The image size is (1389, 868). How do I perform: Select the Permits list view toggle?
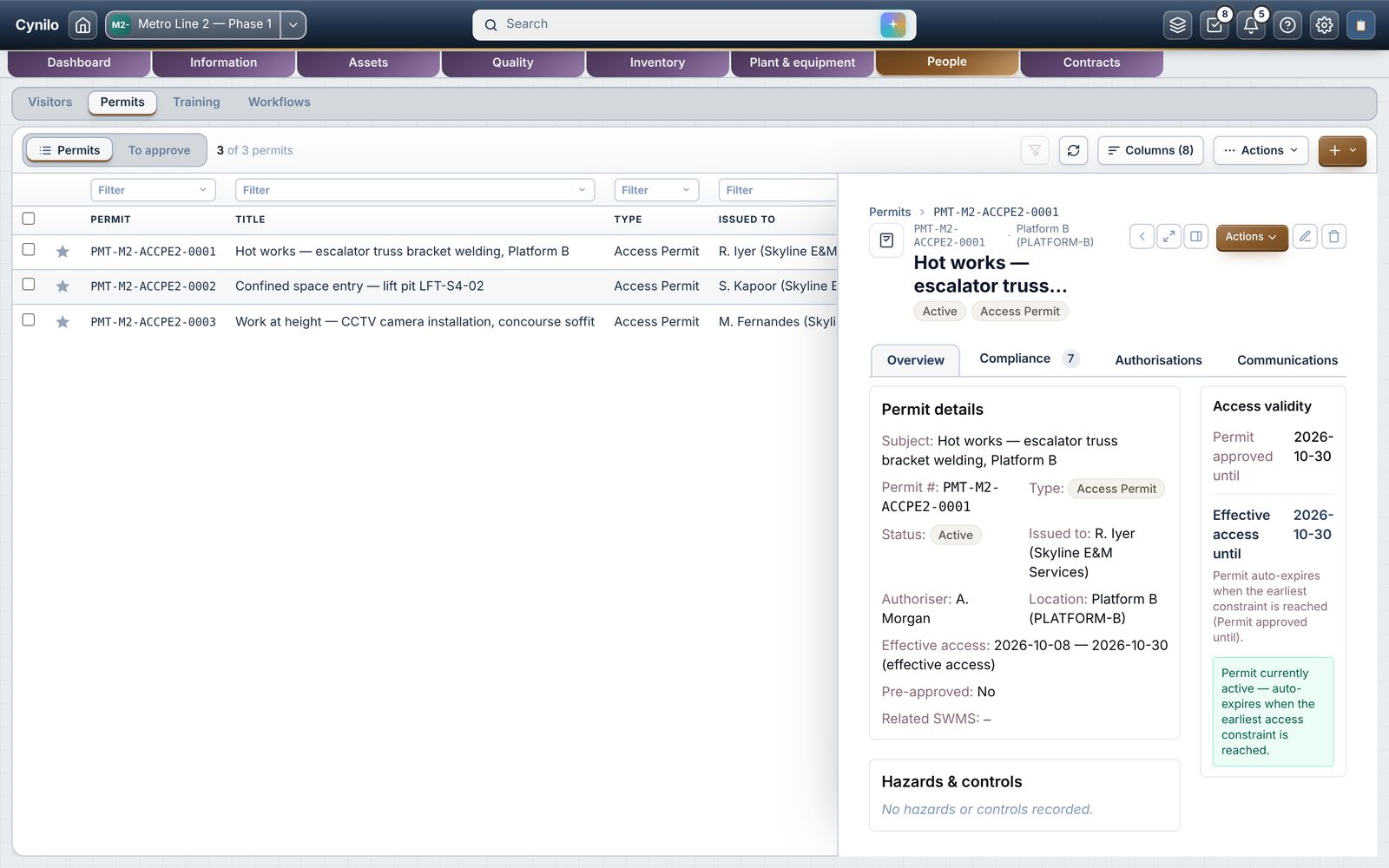click(x=69, y=150)
